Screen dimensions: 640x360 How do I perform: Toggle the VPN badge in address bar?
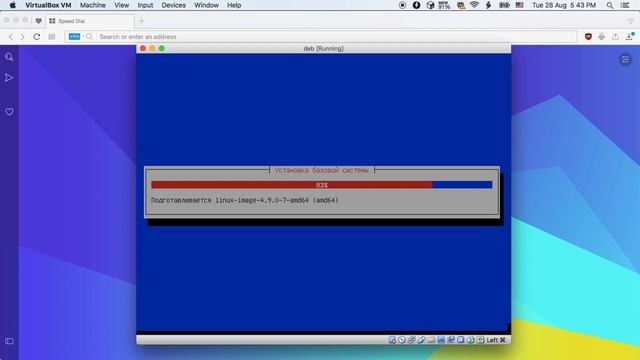point(74,37)
